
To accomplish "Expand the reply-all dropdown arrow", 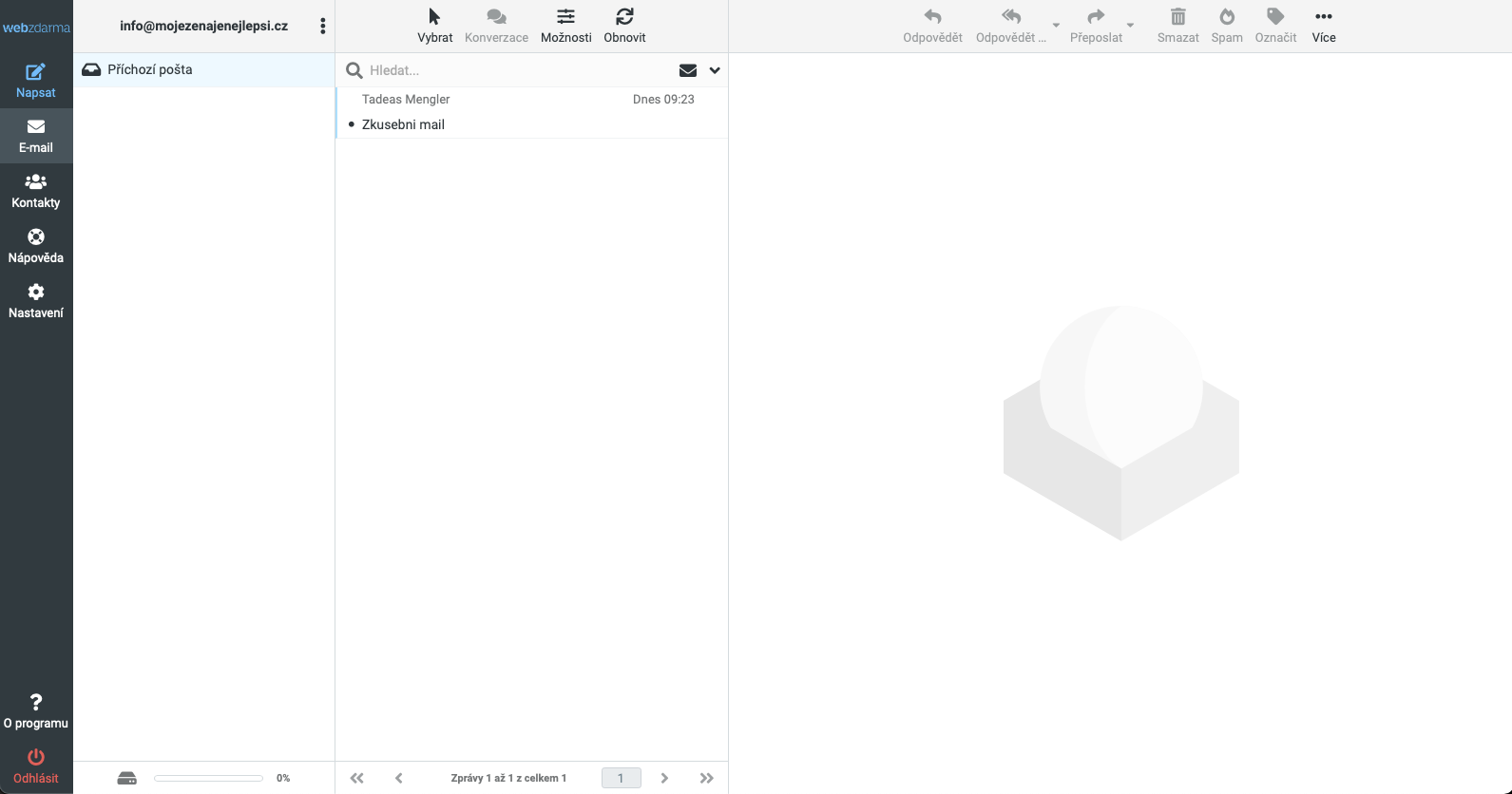I will [1056, 26].
